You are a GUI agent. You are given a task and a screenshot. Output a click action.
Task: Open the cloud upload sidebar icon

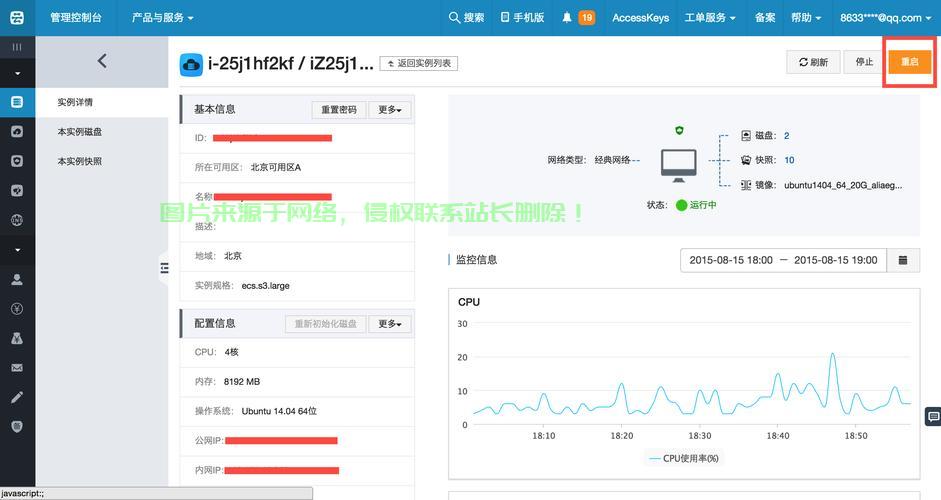[x=17, y=131]
